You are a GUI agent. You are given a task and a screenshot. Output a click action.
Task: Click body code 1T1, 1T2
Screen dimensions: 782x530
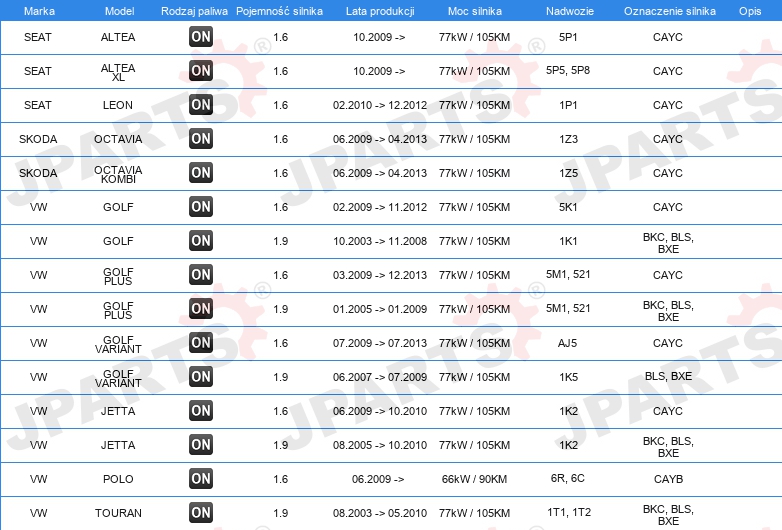point(569,512)
